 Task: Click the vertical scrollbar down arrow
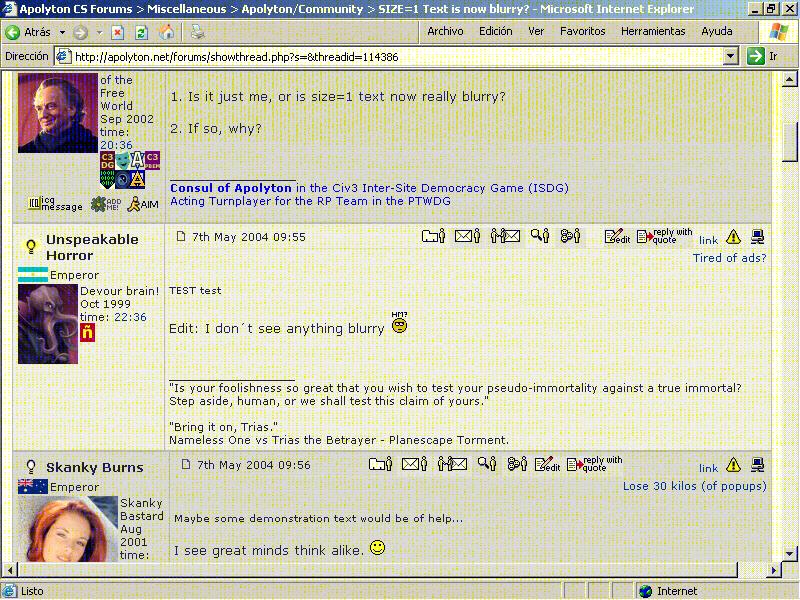coord(790,553)
